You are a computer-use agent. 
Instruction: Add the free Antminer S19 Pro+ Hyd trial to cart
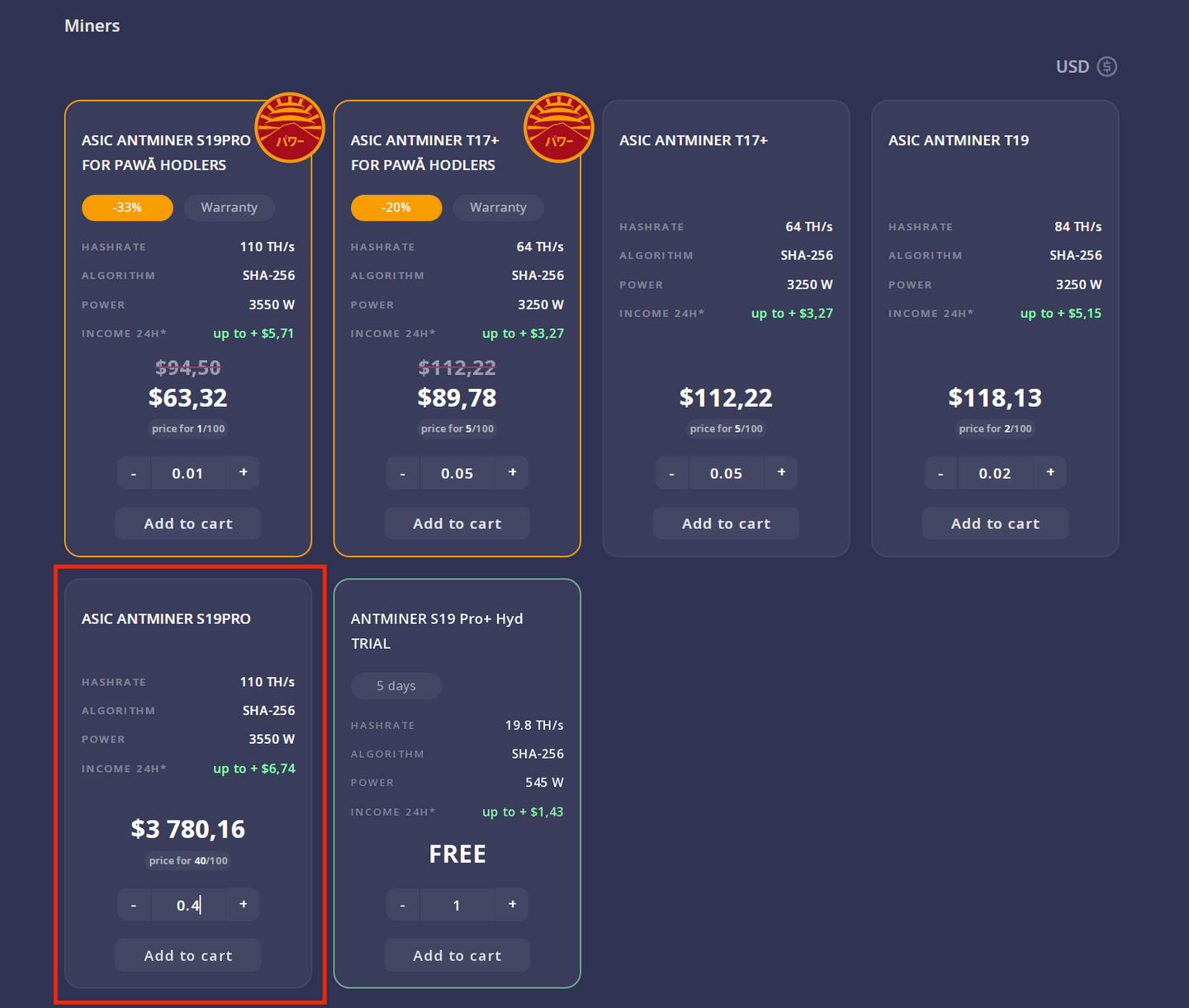point(457,955)
